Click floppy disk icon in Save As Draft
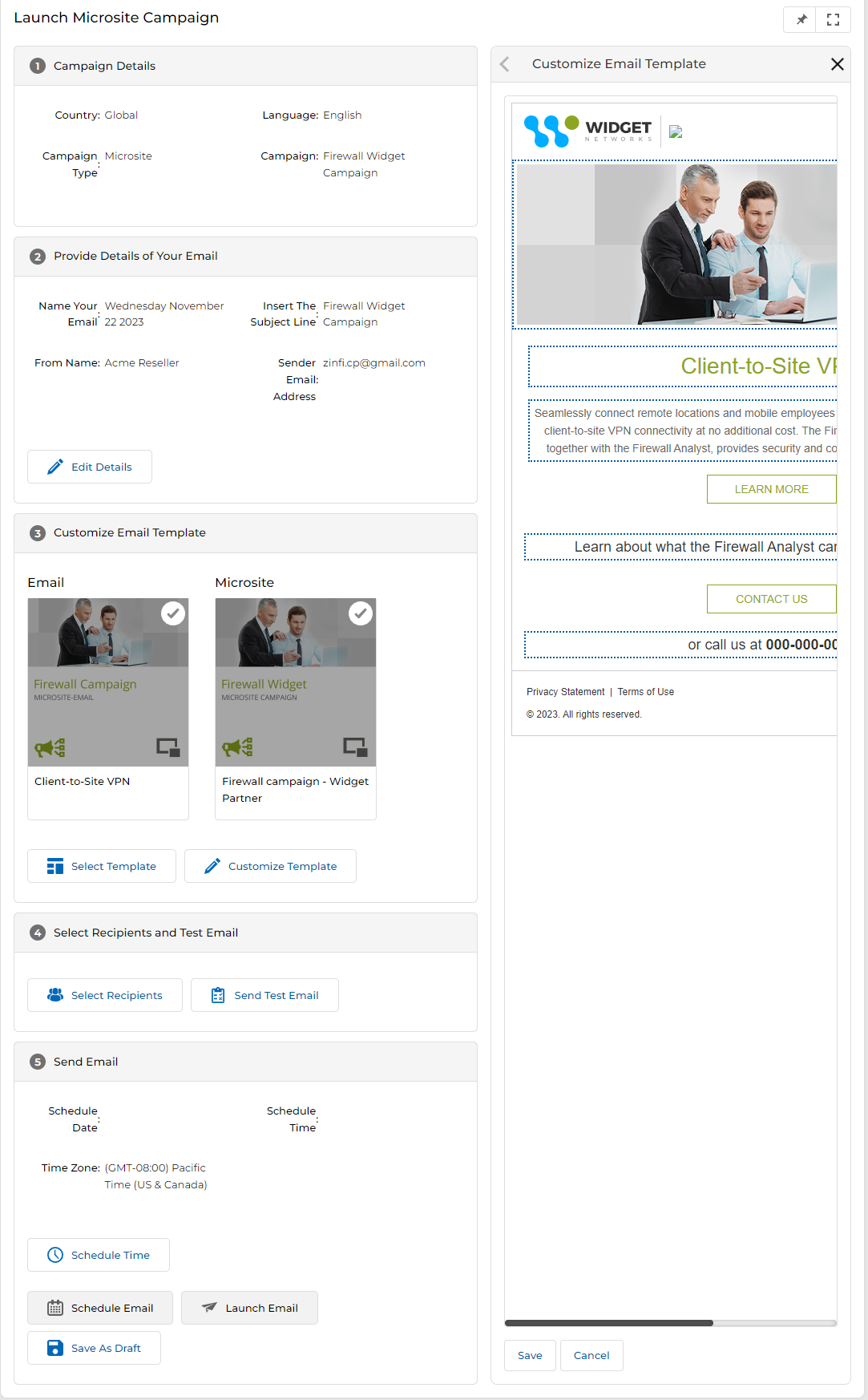The width and height of the screenshot is (868, 1400). coord(55,1348)
